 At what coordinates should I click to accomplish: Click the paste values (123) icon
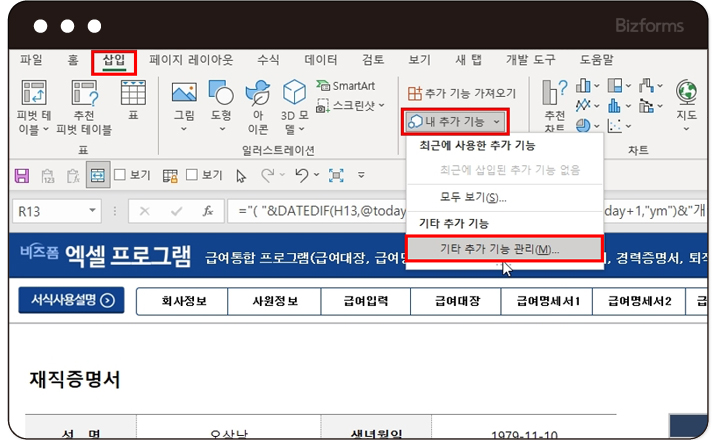click(48, 176)
